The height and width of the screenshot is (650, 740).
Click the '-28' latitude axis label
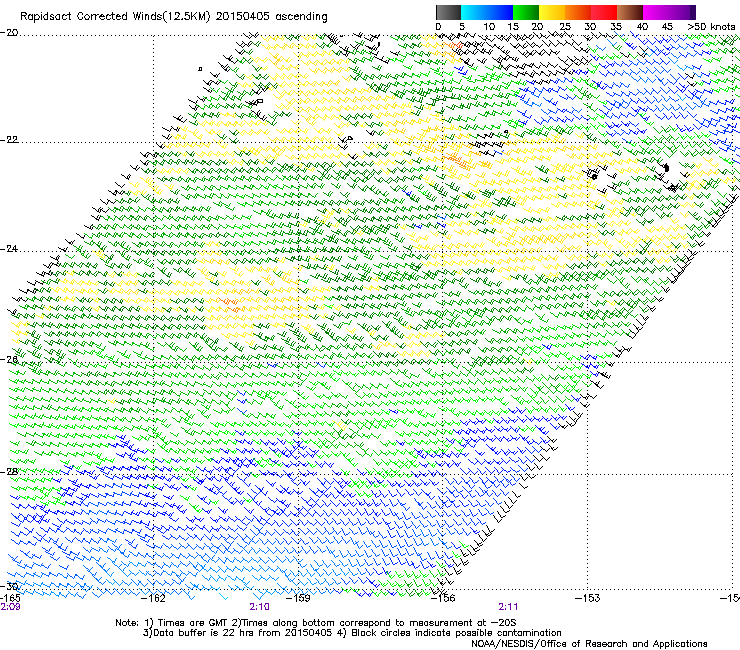9,472
